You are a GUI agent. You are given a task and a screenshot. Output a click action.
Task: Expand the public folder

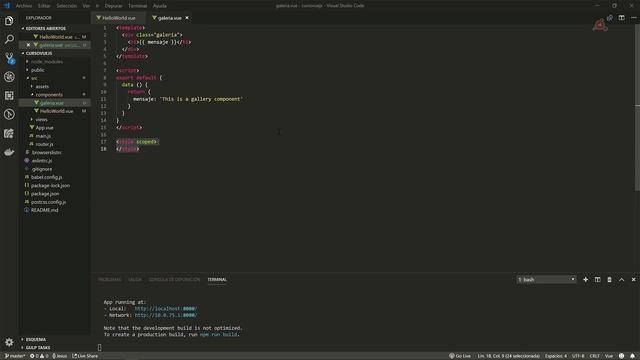(x=38, y=70)
